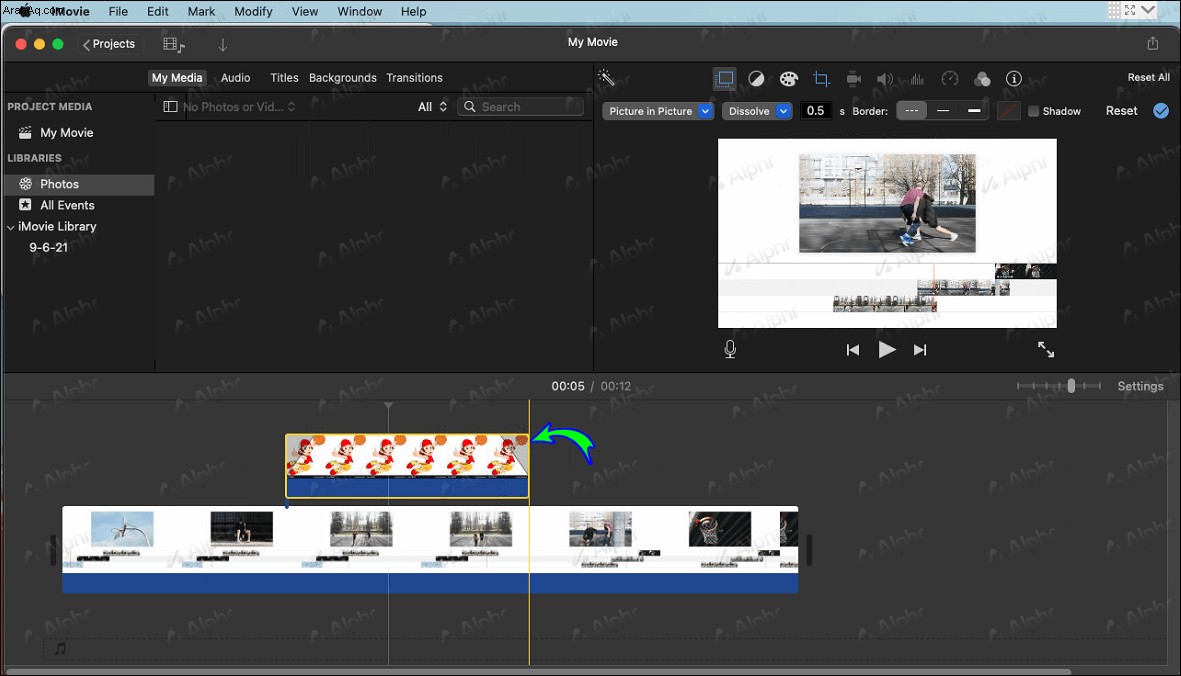Click the timeline zoom slider
This screenshot has height=676, width=1181.
pos(1058,386)
